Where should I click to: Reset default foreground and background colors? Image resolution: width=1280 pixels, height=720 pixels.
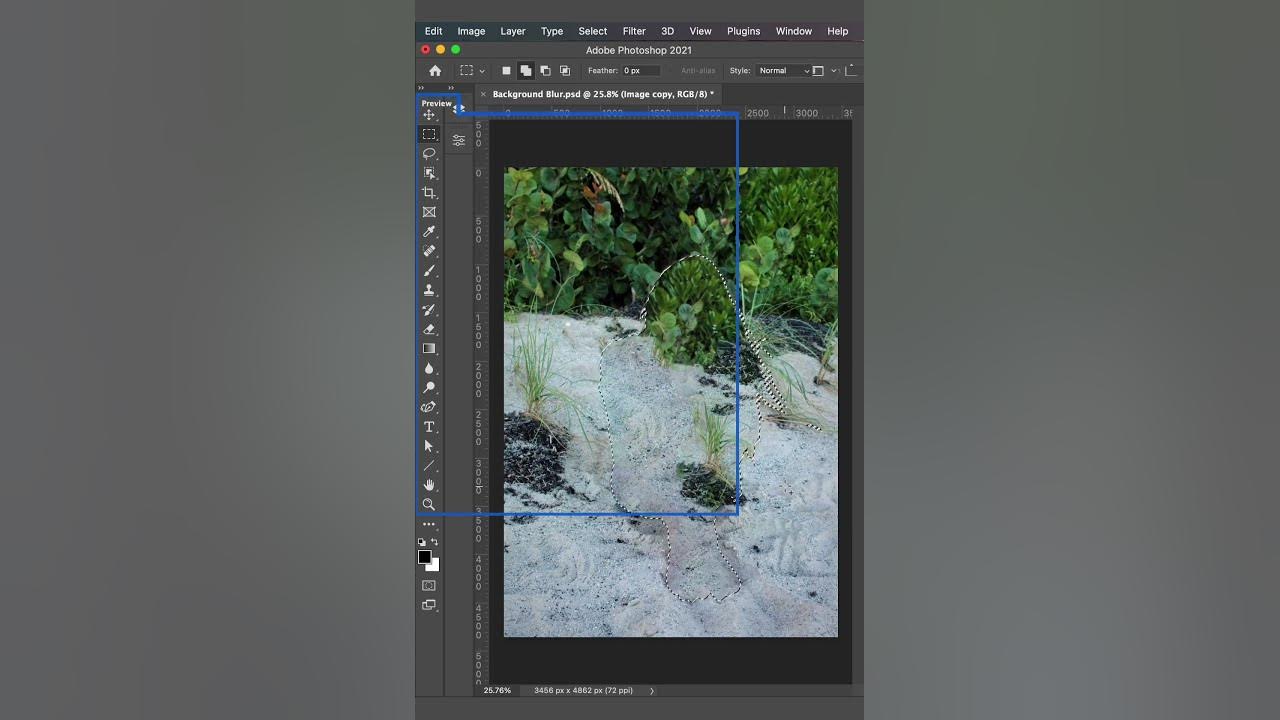pos(422,542)
